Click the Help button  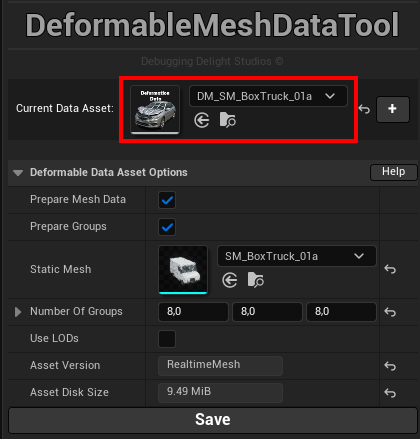coord(394,172)
